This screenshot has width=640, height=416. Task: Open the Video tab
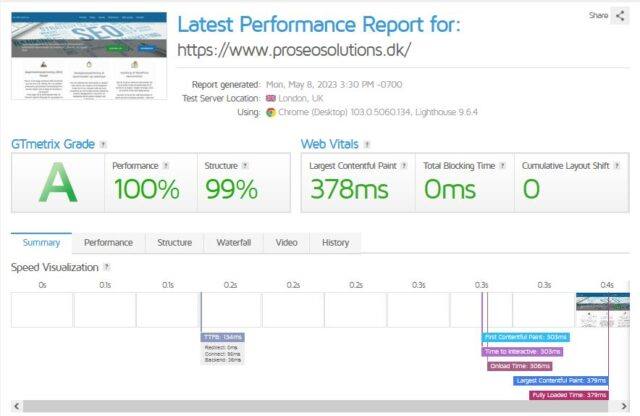pyautogui.click(x=287, y=243)
